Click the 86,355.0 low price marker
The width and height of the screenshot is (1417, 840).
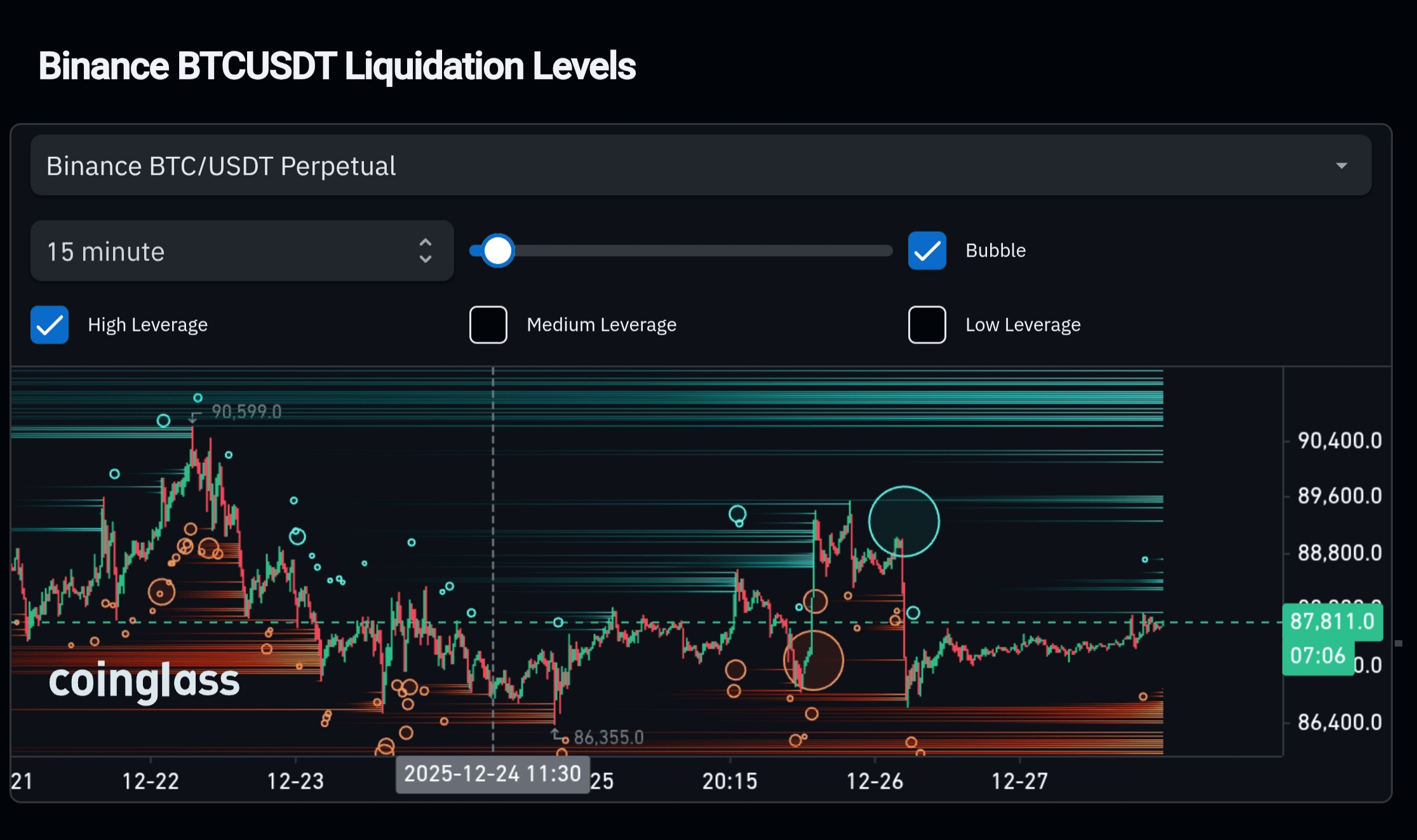(x=608, y=737)
